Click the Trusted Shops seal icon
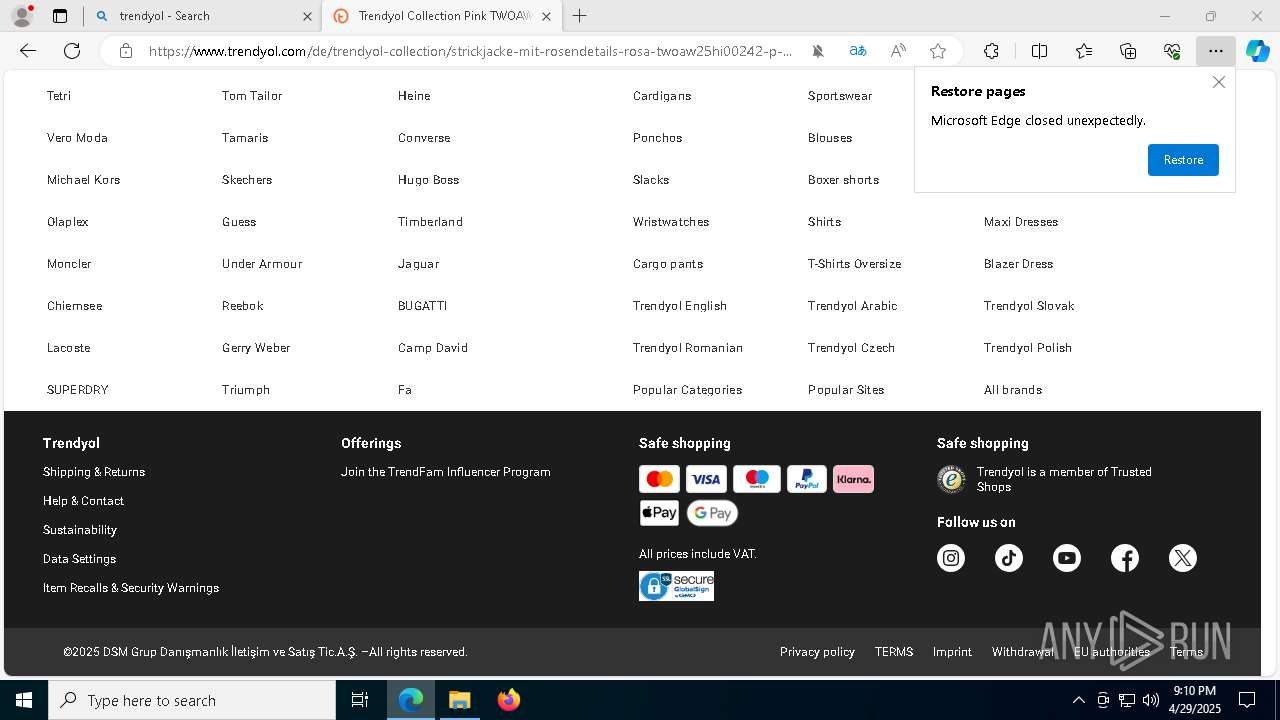 pyautogui.click(x=951, y=480)
